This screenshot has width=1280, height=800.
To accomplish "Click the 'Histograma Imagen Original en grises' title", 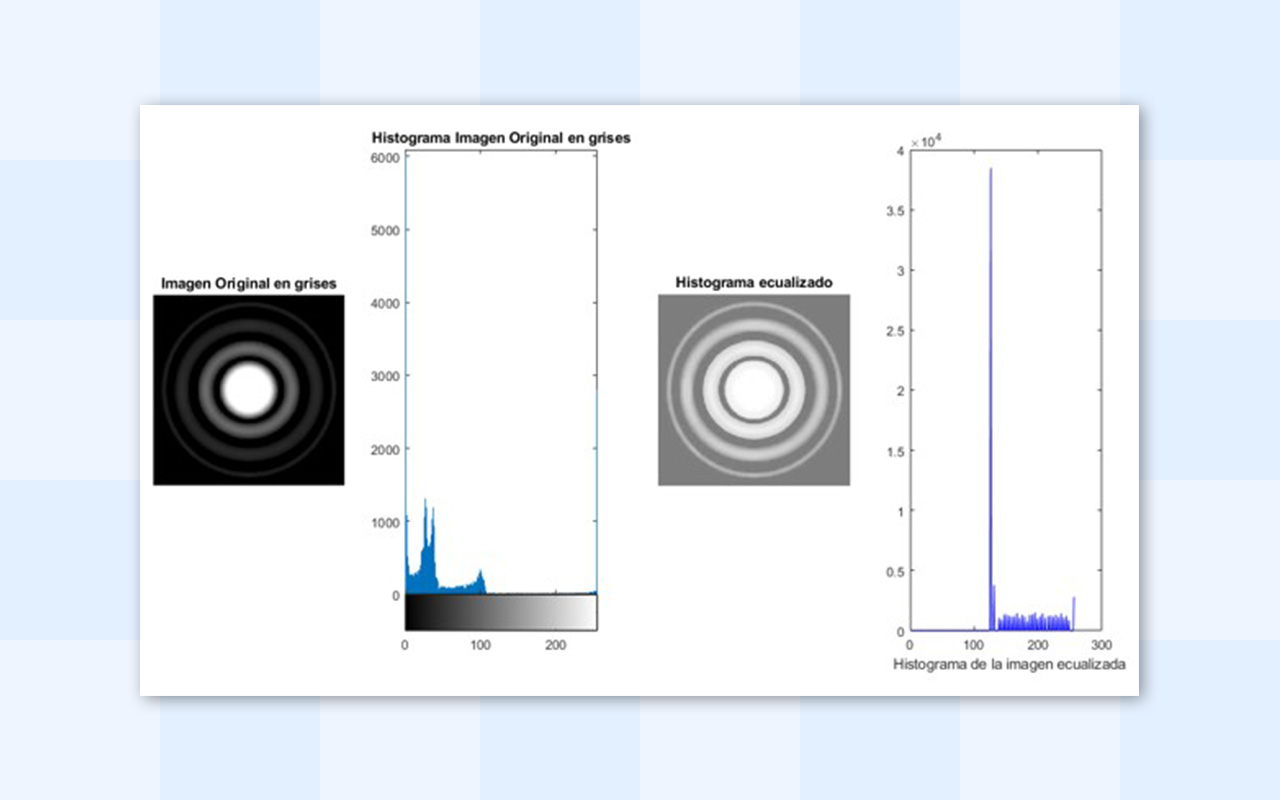I will point(500,138).
